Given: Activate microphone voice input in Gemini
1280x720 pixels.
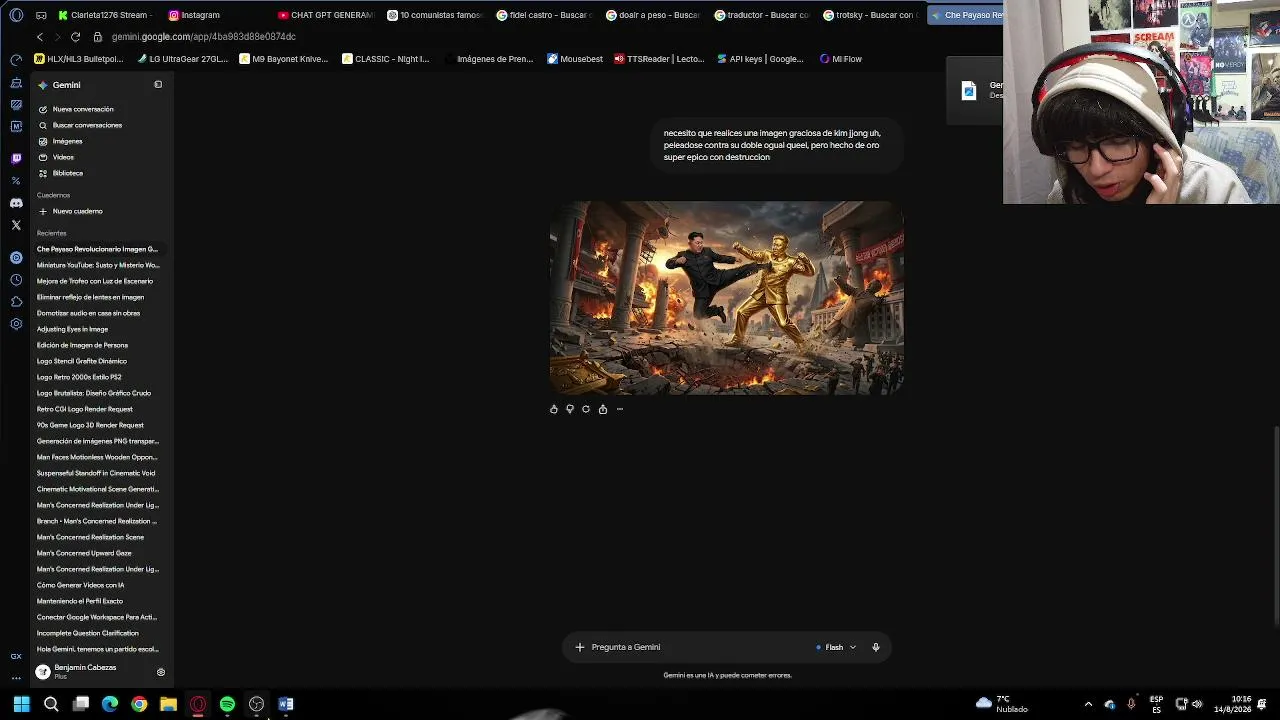Looking at the screenshot, I should pos(876,647).
